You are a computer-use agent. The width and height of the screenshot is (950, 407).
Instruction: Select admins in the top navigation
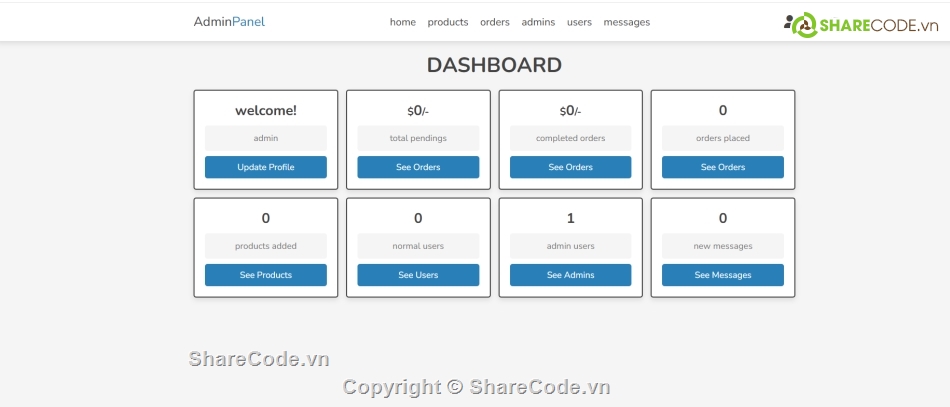[538, 22]
